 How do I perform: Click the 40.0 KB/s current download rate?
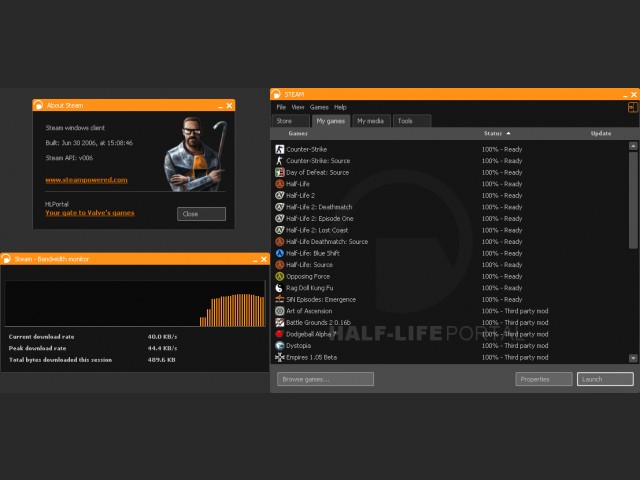pos(162,337)
